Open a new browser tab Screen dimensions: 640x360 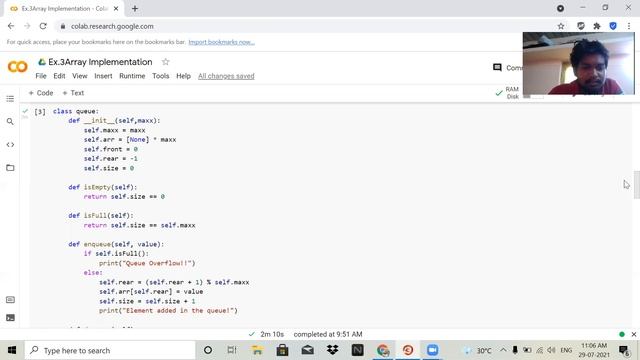tap(135, 9)
